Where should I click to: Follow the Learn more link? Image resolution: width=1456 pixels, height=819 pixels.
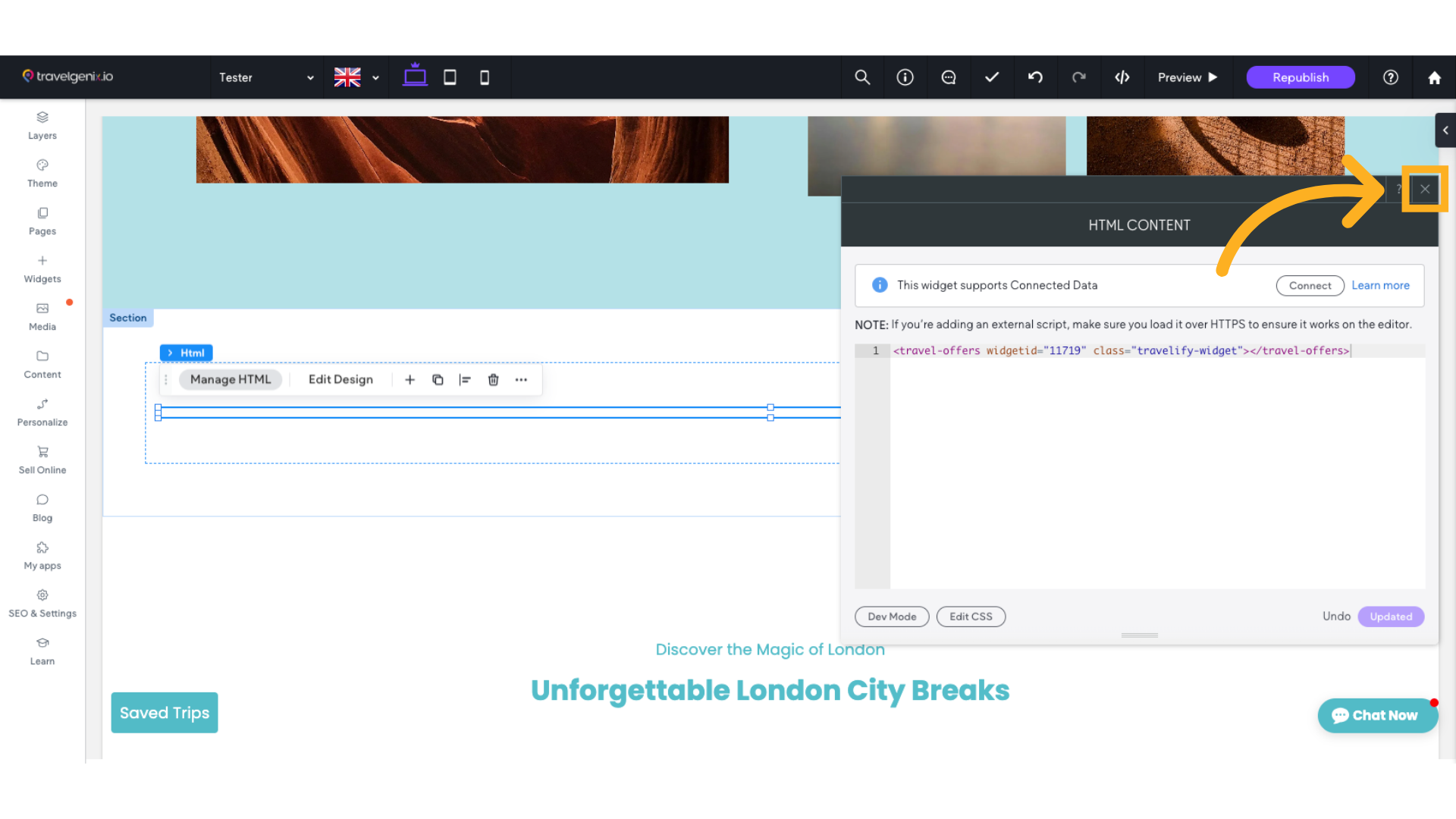(1380, 286)
